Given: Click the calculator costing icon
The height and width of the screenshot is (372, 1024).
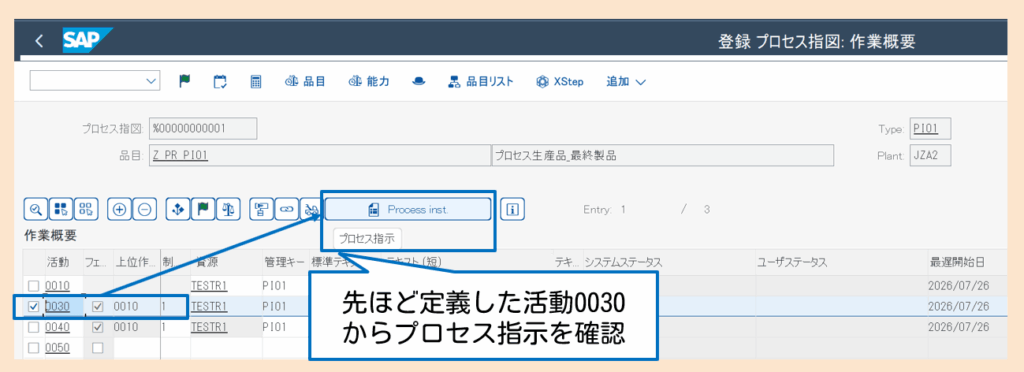Looking at the screenshot, I should point(256,82).
